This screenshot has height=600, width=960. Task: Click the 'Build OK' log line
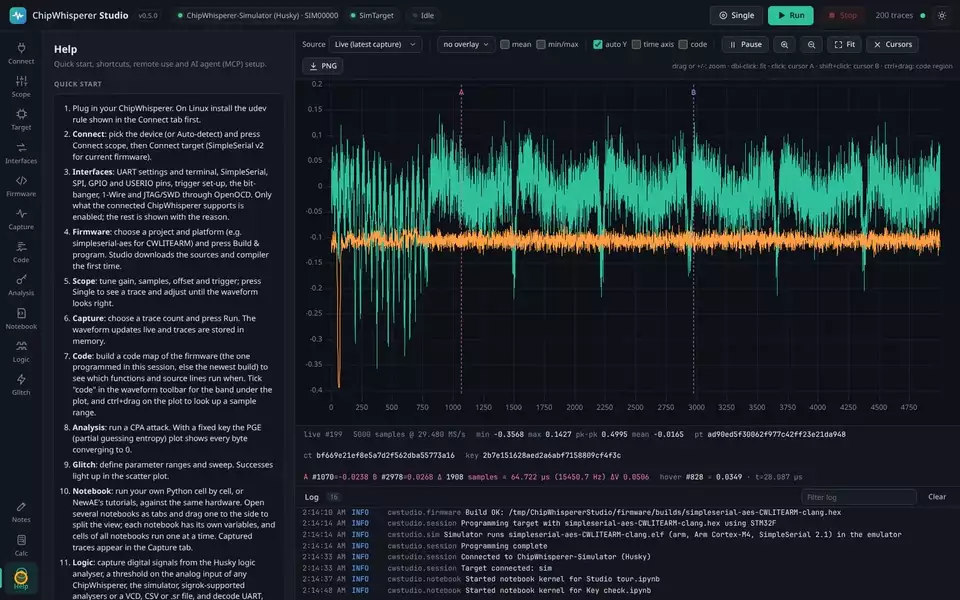click(571, 512)
